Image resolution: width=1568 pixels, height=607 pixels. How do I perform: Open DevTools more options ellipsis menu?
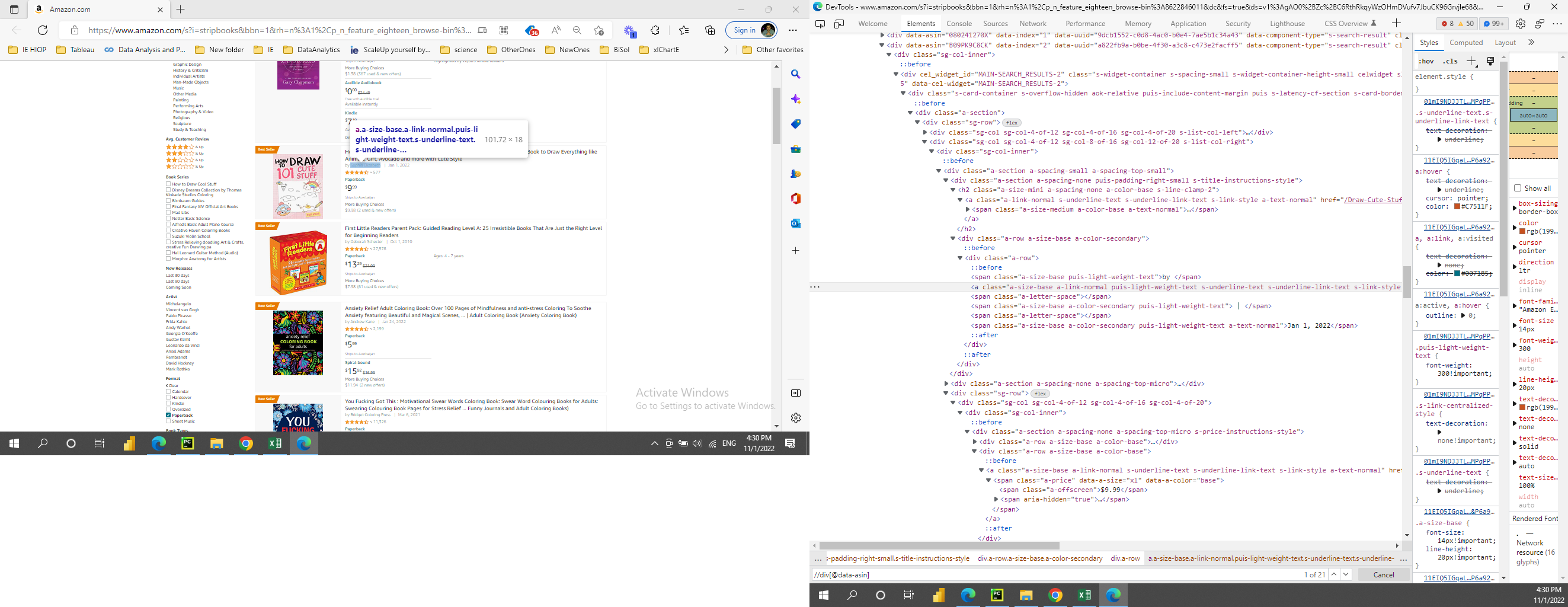point(1557,24)
